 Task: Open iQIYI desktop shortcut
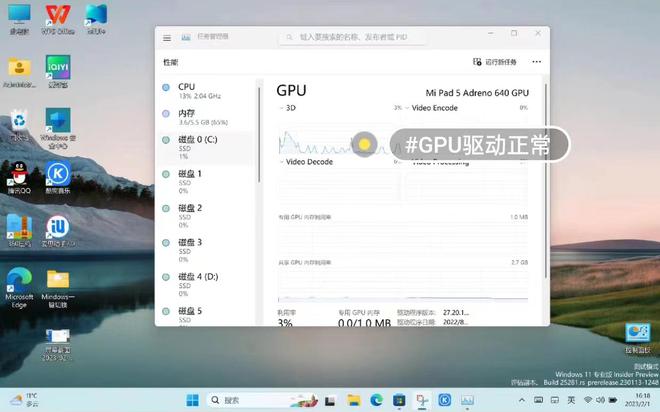58,72
